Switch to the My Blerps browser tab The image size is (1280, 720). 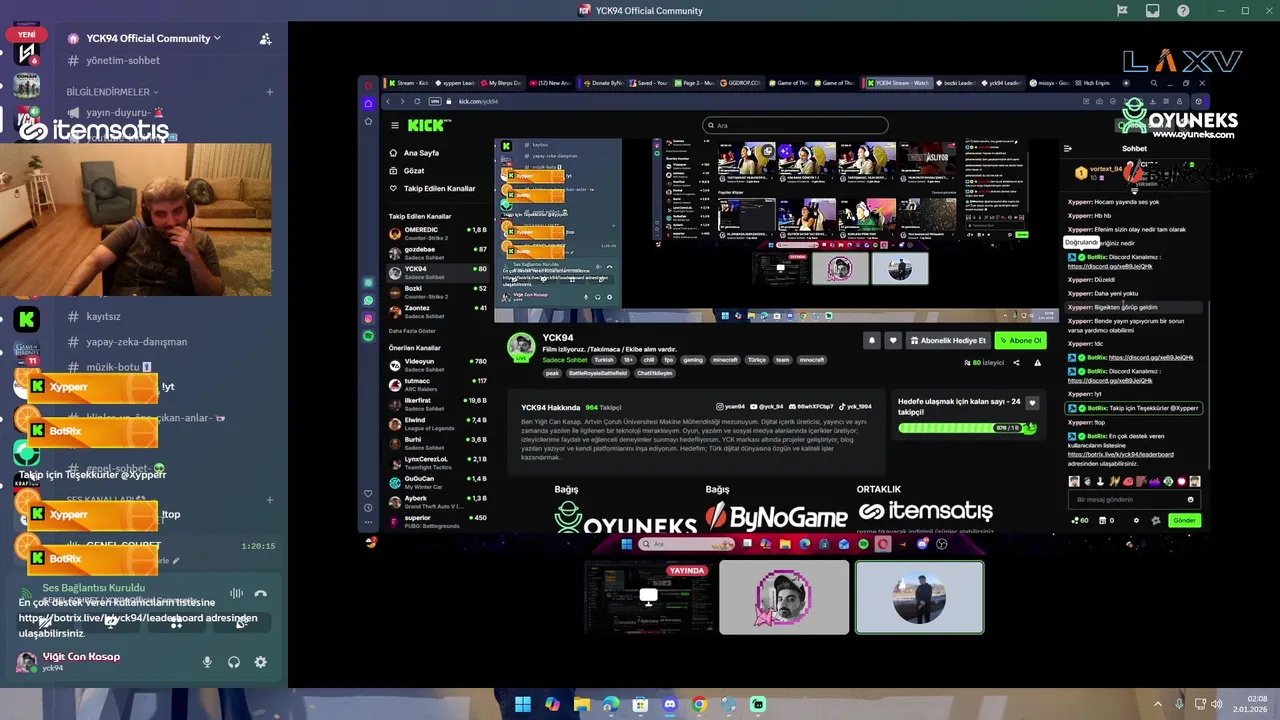tap(503, 83)
